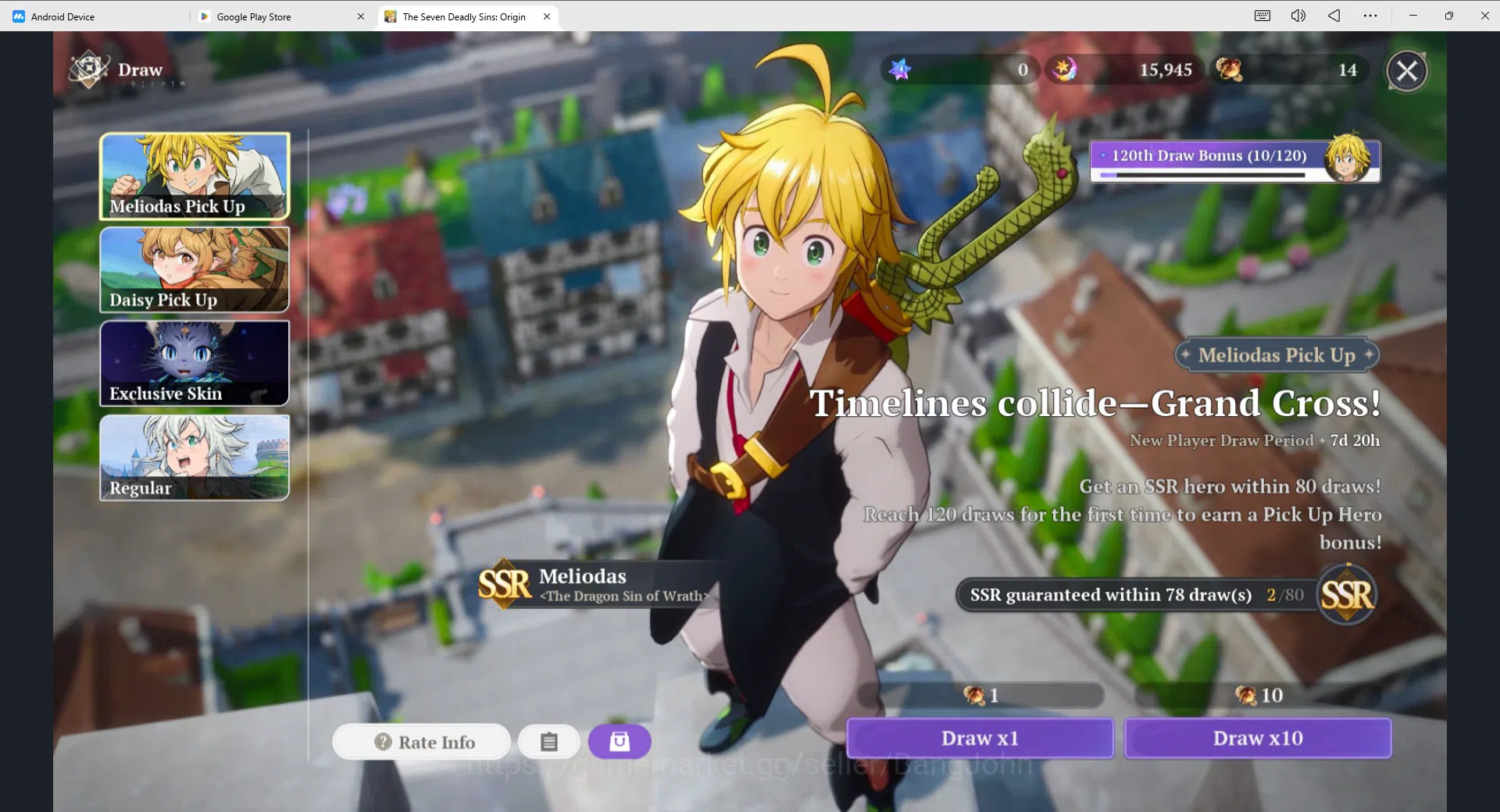
Task: Click the ticket count 14
Action: tap(1348, 70)
